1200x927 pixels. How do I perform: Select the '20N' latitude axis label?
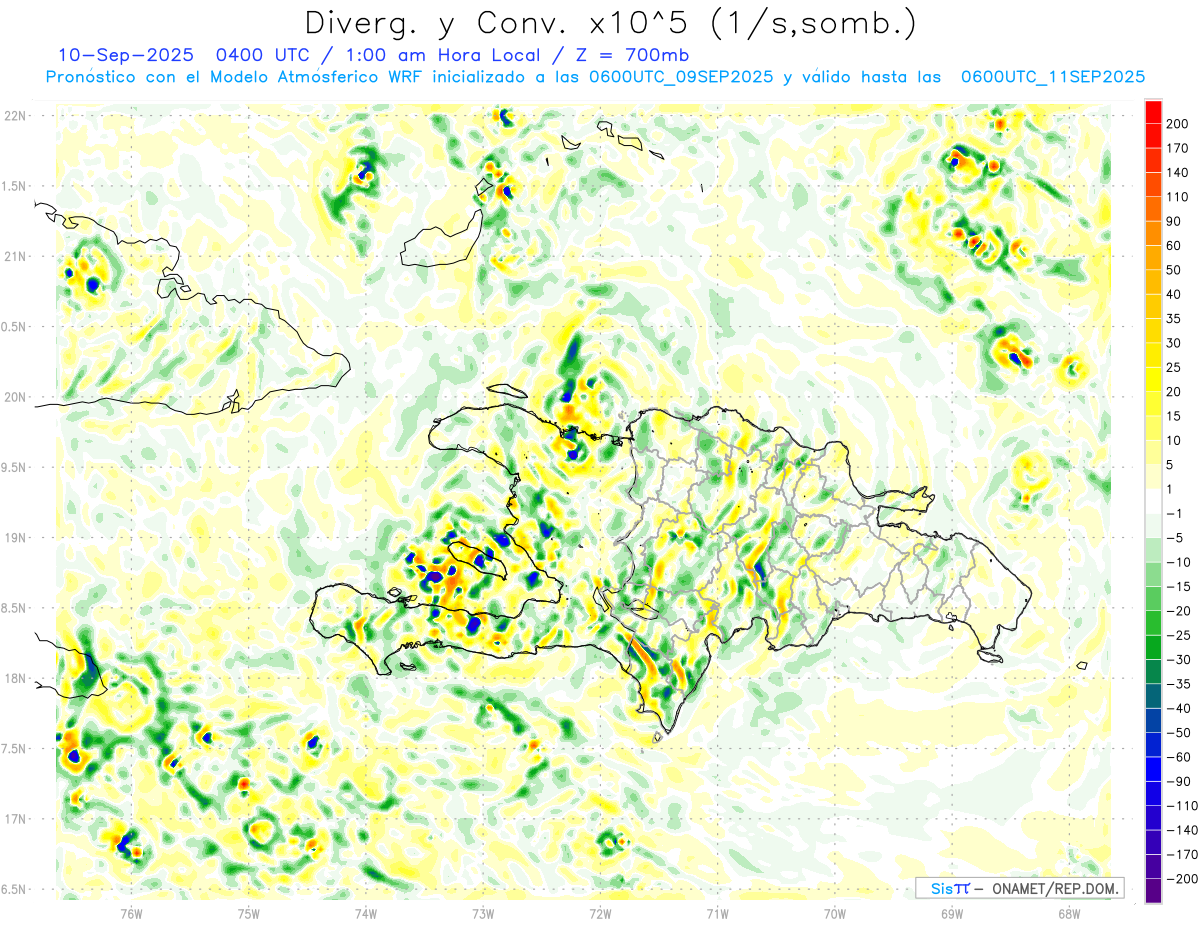15,398
